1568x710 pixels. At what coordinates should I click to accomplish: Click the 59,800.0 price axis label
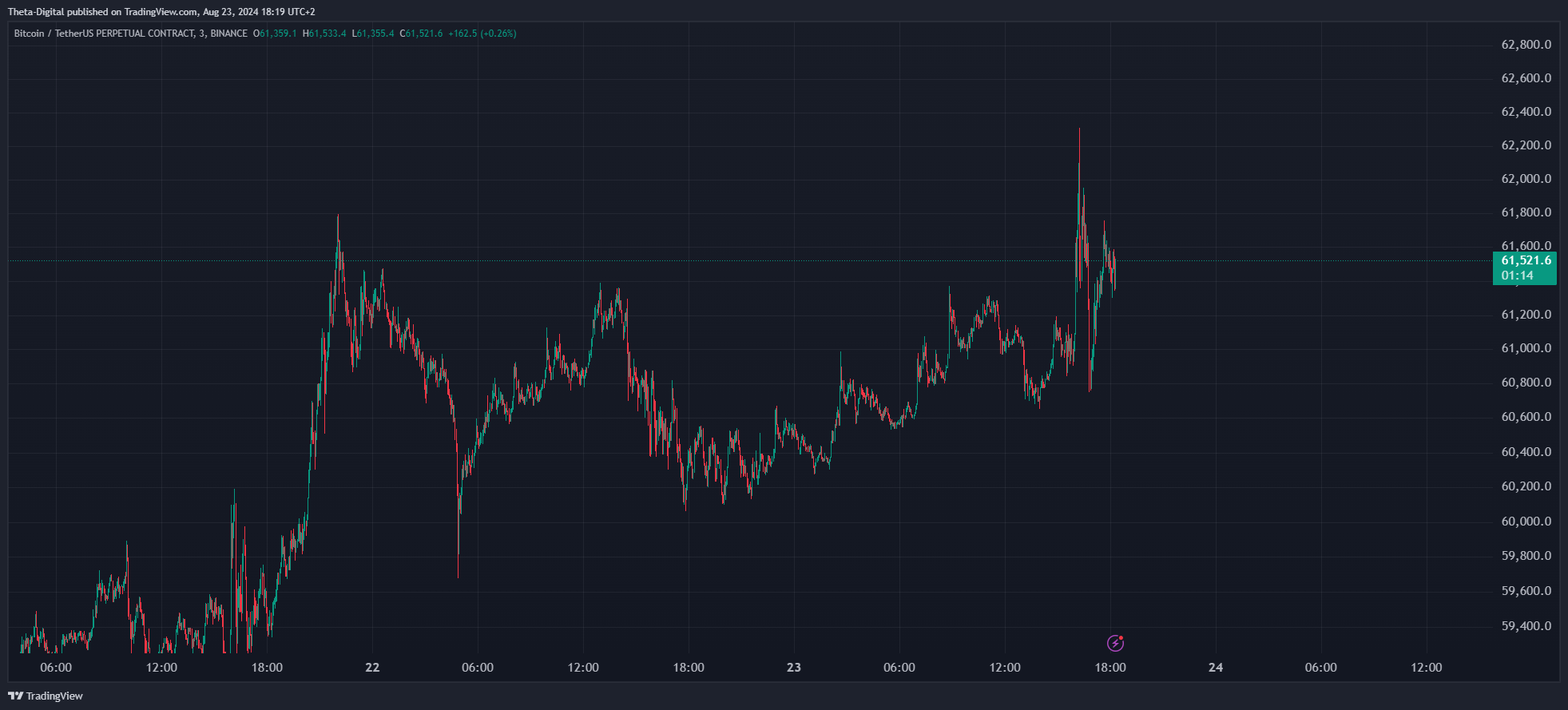(1526, 556)
